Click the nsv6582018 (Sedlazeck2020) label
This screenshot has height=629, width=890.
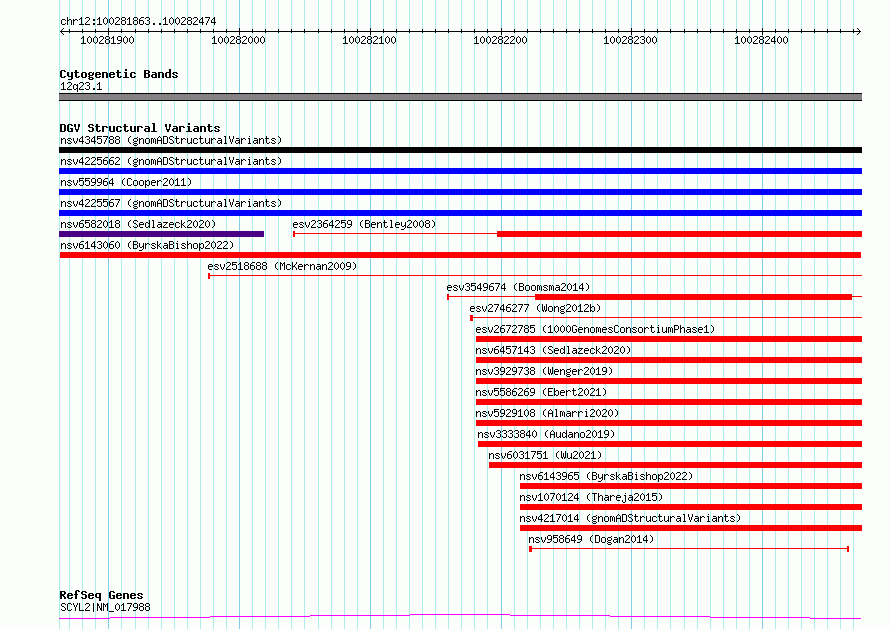[138, 224]
